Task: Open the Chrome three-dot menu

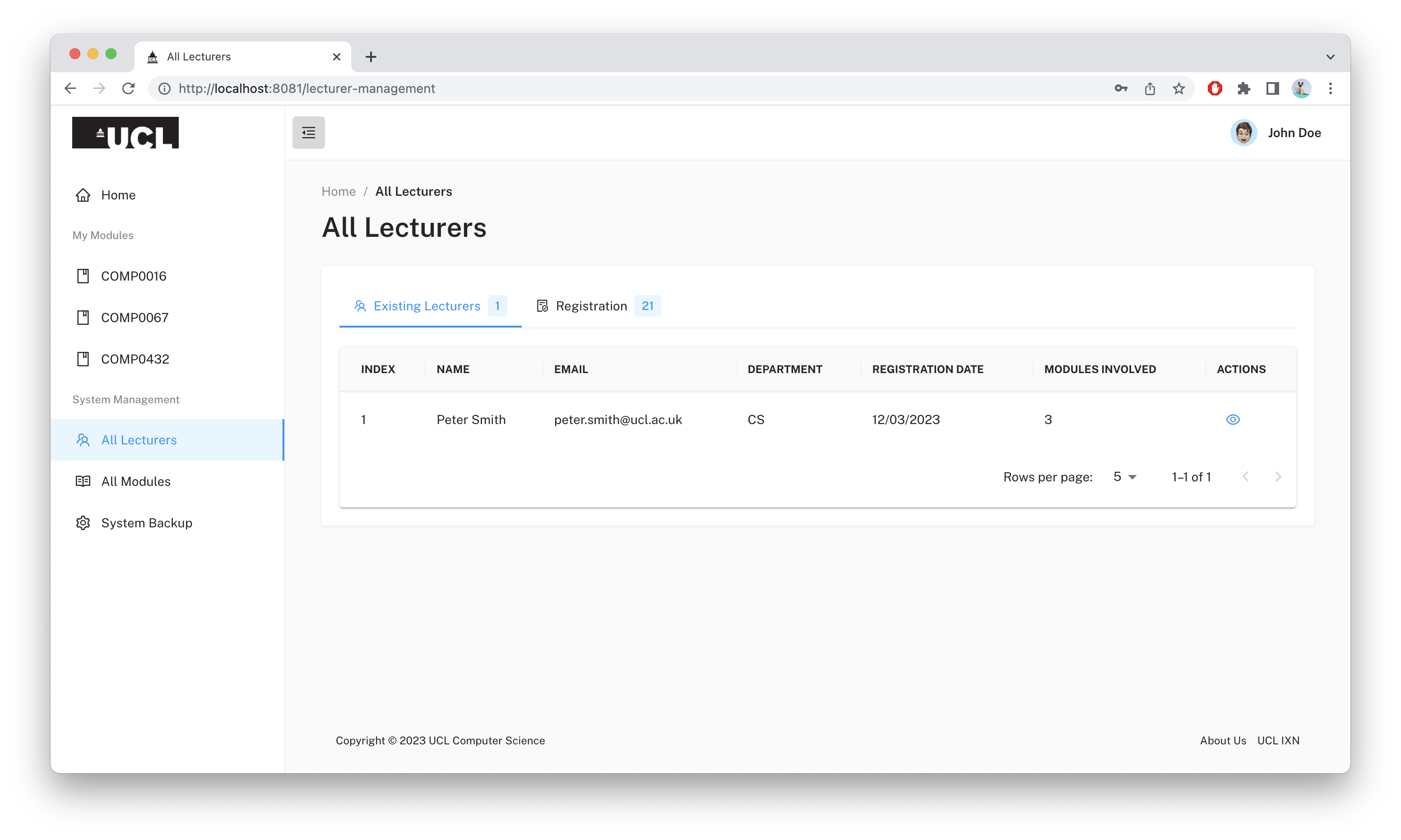Action: coord(1330,88)
